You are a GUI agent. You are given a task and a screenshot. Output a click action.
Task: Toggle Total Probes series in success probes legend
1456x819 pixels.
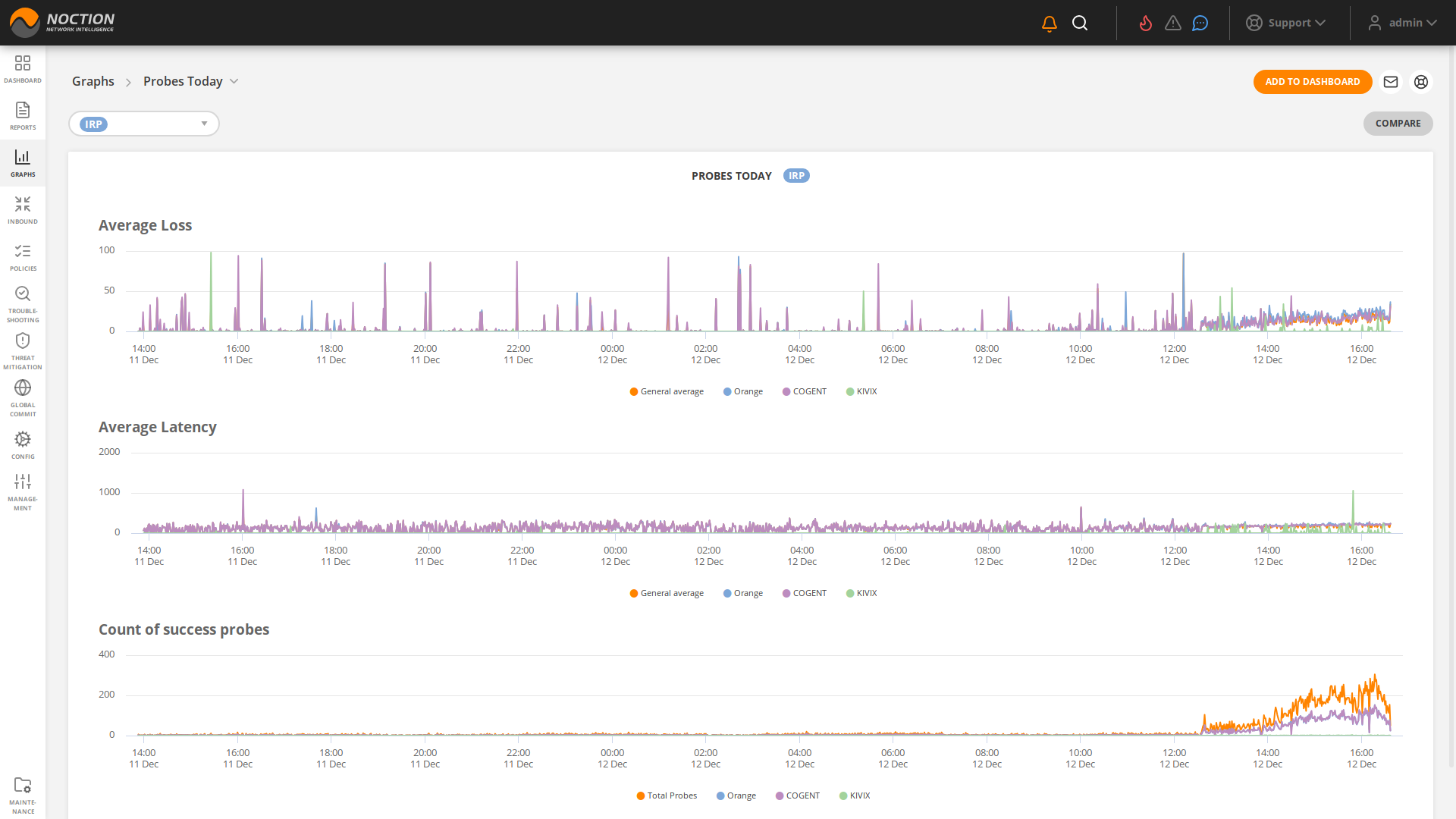coord(667,796)
